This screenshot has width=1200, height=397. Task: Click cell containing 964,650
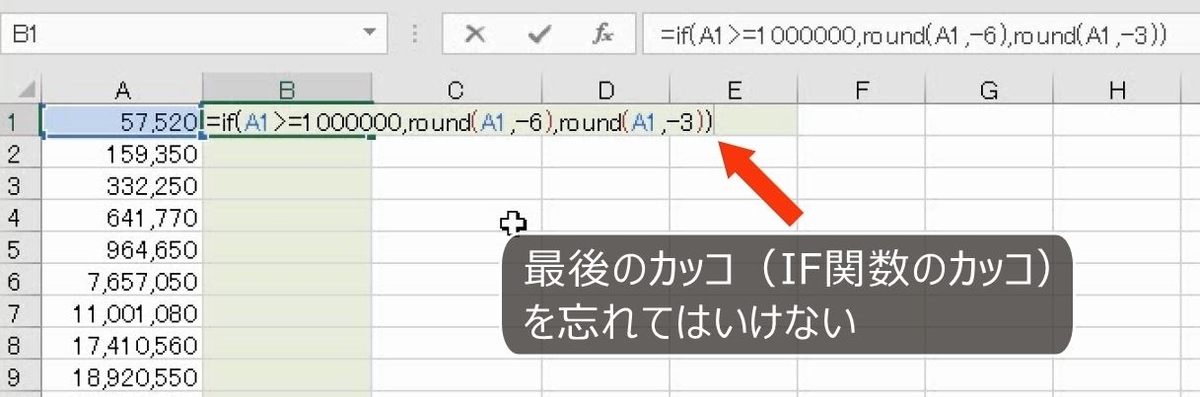(122, 249)
